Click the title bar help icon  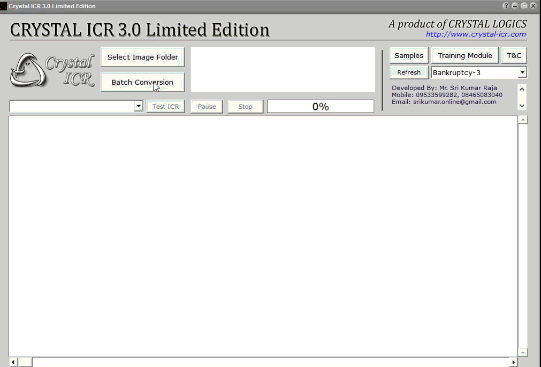[506, 6]
